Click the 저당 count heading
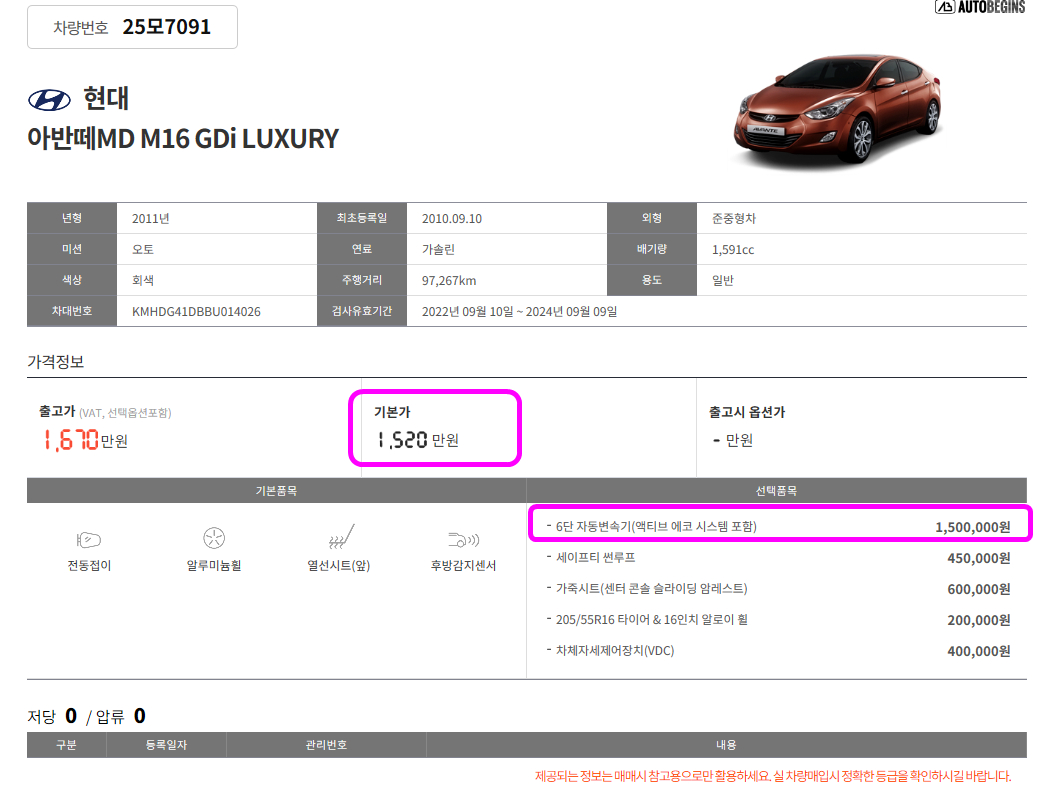The height and width of the screenshot is (811, 1039). [52, 716]
